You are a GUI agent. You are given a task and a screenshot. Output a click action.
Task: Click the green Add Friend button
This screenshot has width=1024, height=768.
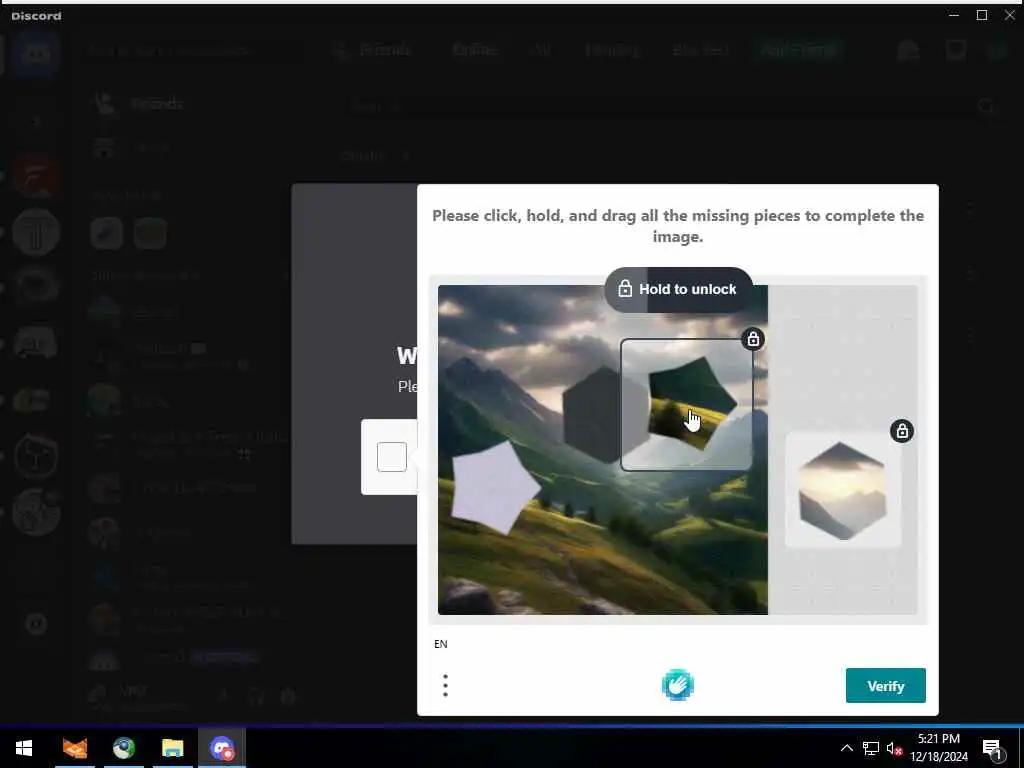tap(798, 50)
